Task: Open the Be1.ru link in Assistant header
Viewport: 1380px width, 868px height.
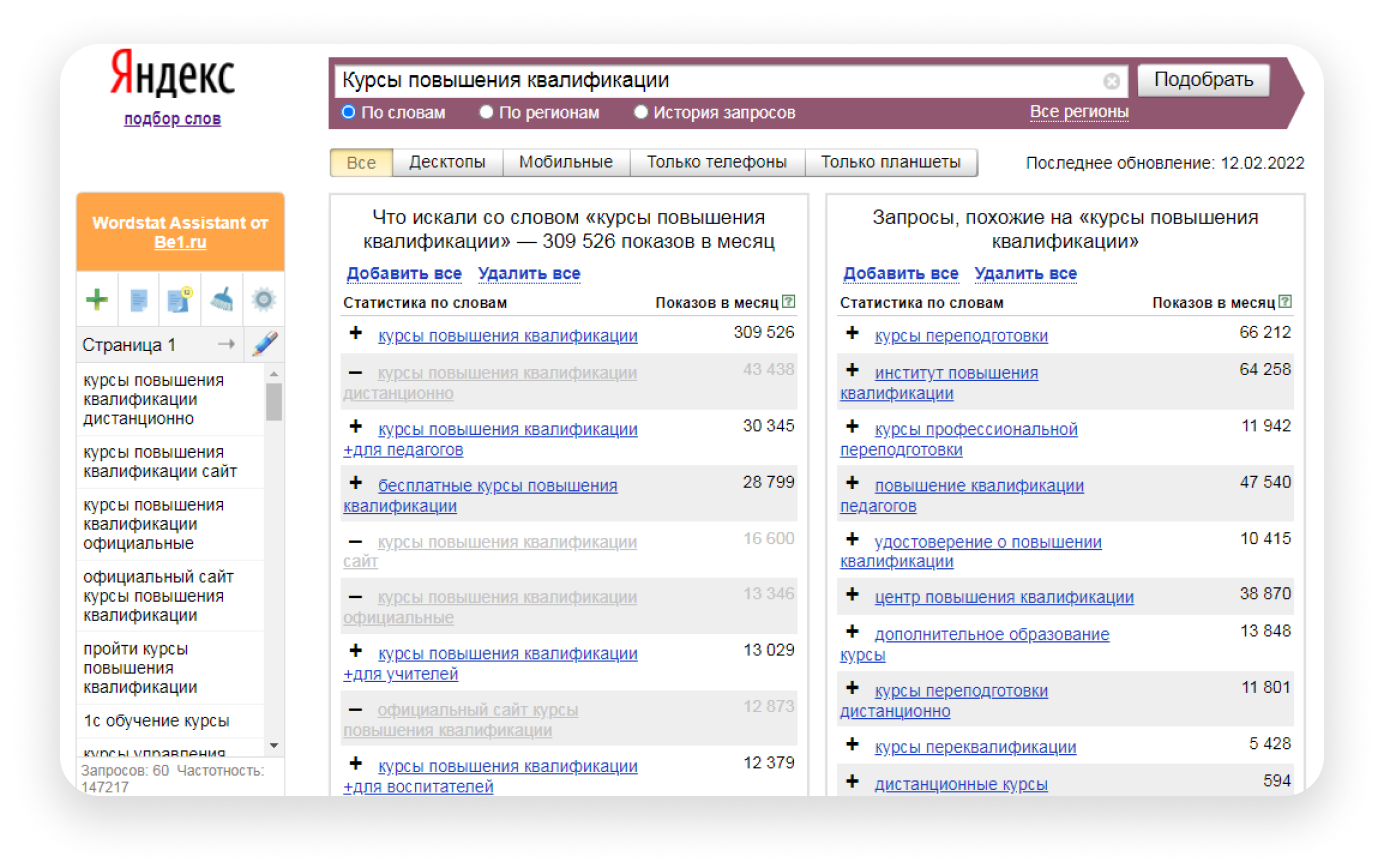Action: point(180,242)
